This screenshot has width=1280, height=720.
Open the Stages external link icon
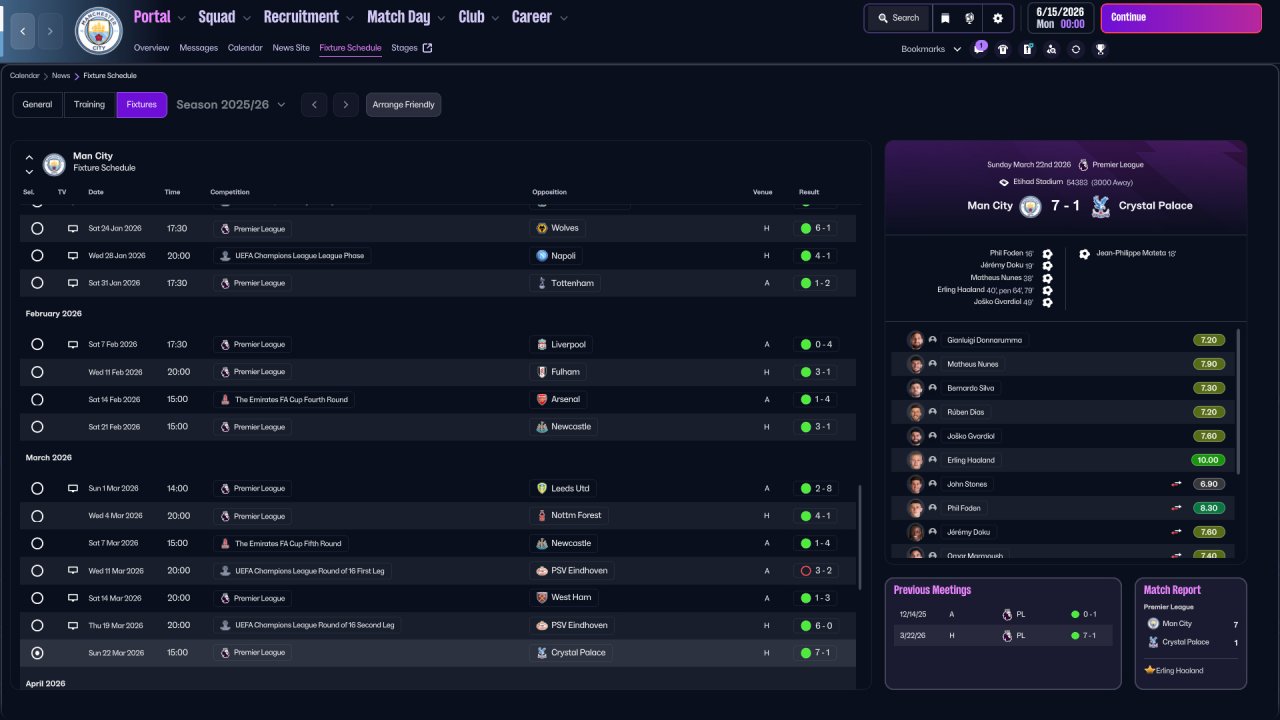point(428,48)
